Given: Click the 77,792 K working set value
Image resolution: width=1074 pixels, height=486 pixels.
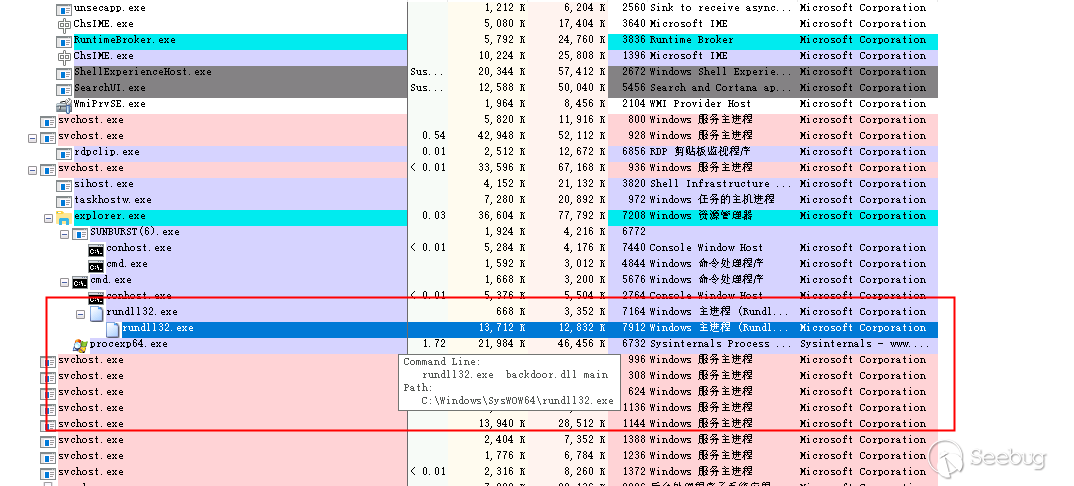Looking at the screenshot, I should (582, 216).
